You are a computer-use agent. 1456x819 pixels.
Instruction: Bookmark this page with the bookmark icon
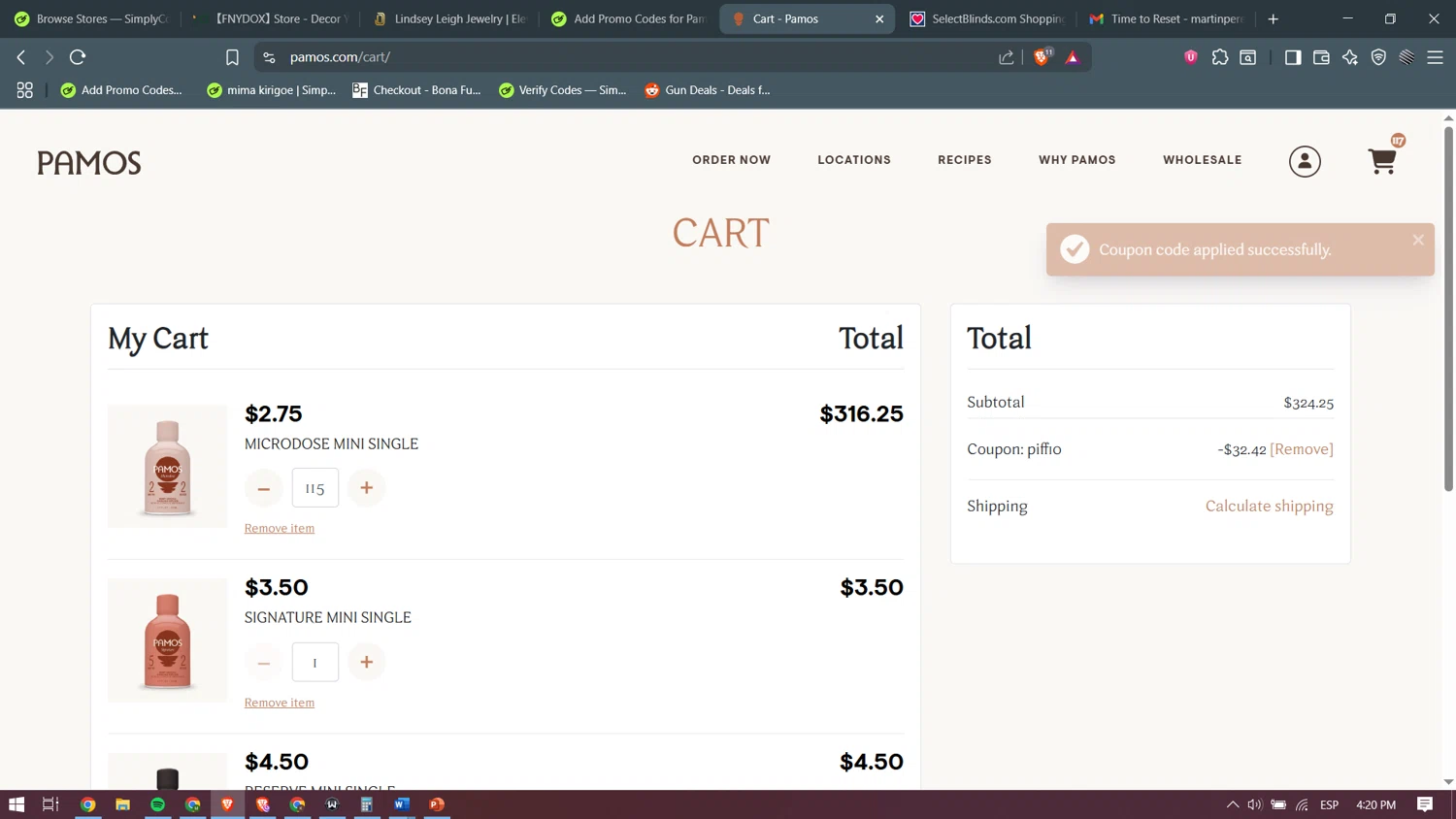pos(232,57)
